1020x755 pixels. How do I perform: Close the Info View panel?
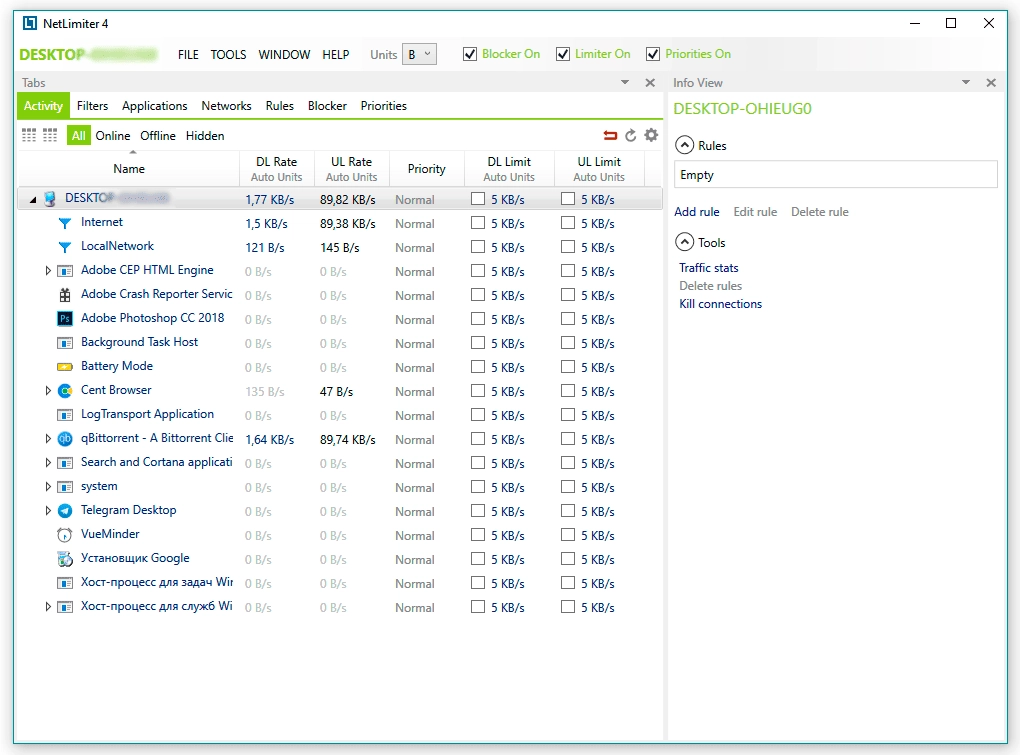pyautogui.click(x=991, y=83)
